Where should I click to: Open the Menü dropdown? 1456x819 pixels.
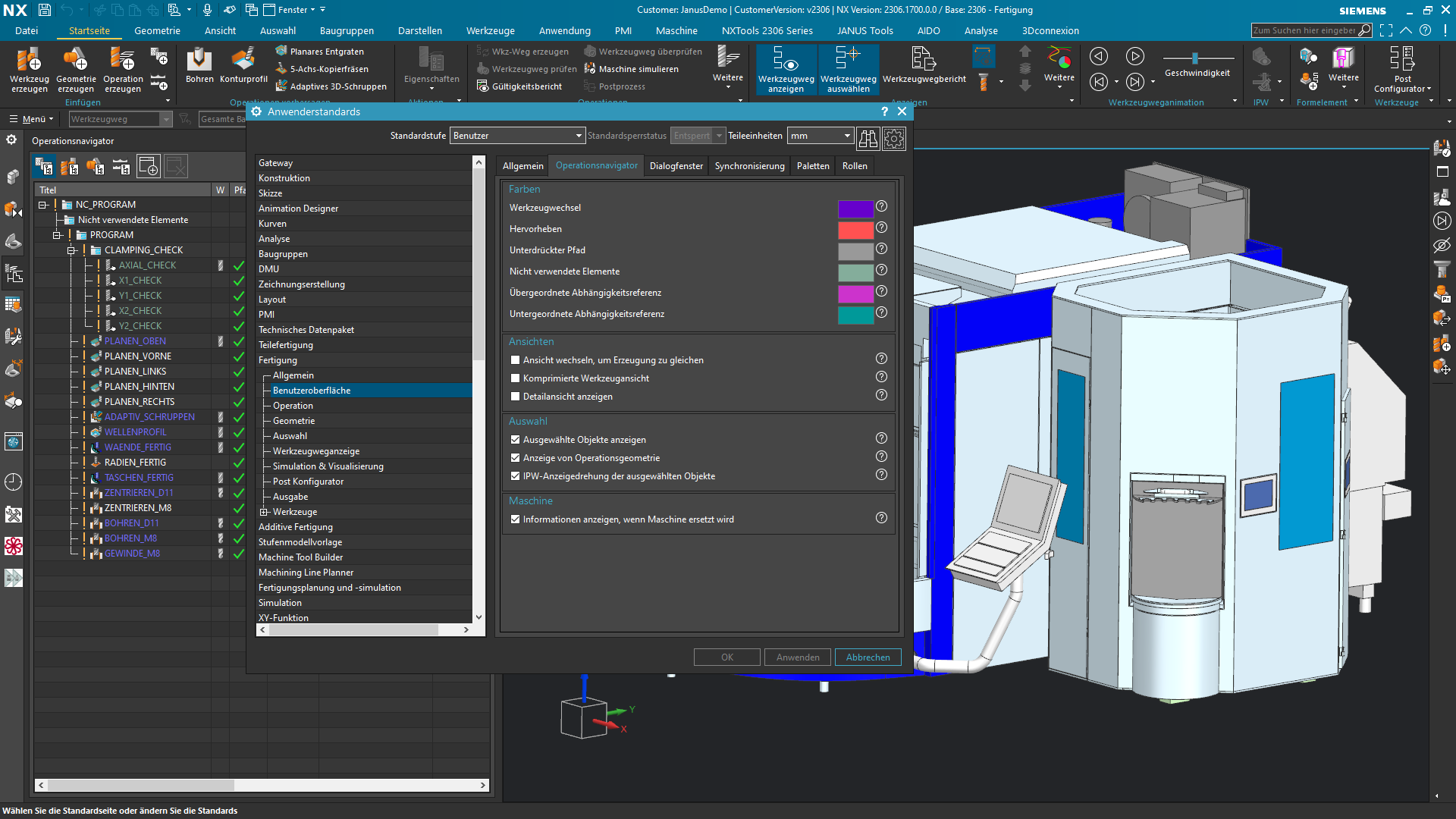tap(31, 119)
